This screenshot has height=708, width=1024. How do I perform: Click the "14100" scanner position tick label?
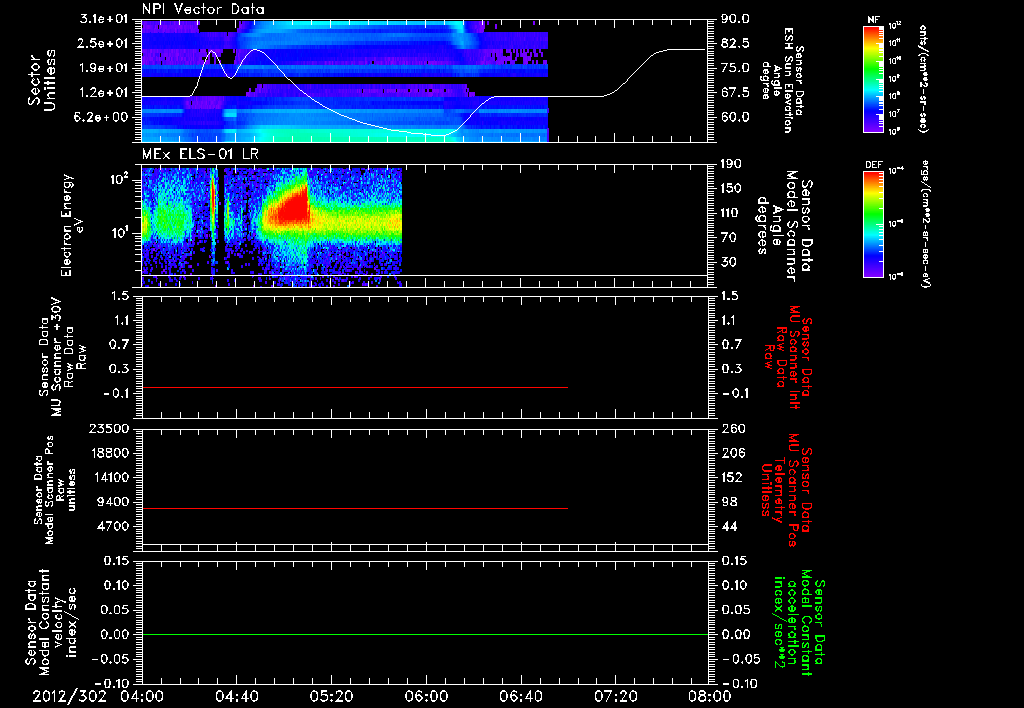pyautogui.click(x=110, y=477)
